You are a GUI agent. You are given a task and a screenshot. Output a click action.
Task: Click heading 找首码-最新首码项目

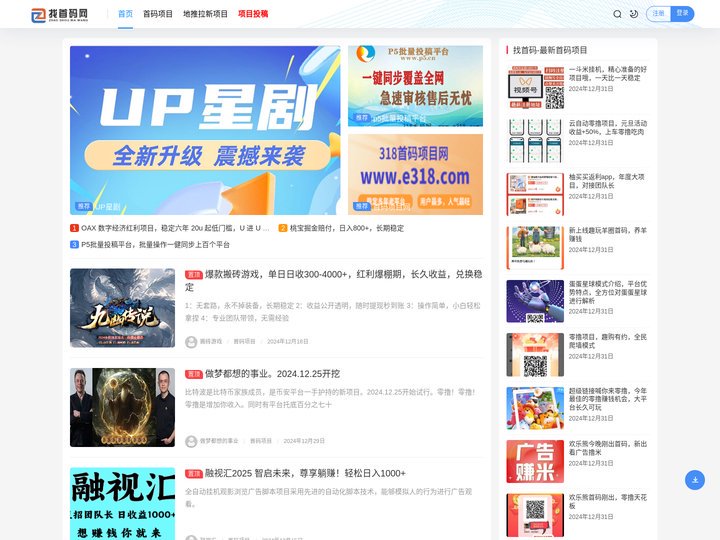click(550, 50)
